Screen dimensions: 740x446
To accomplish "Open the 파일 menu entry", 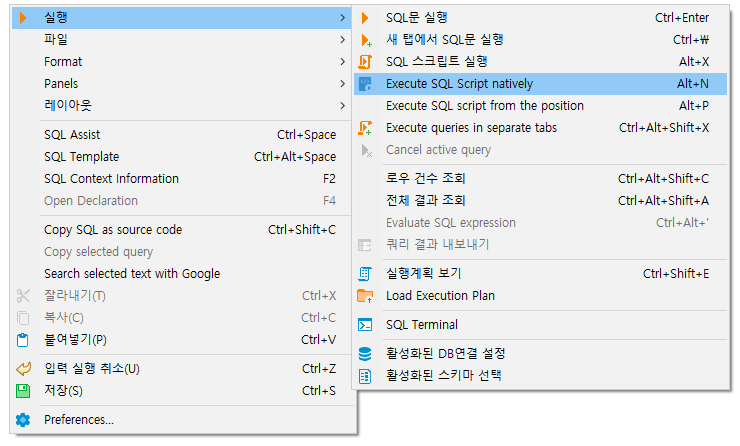I will coord(181,40).
